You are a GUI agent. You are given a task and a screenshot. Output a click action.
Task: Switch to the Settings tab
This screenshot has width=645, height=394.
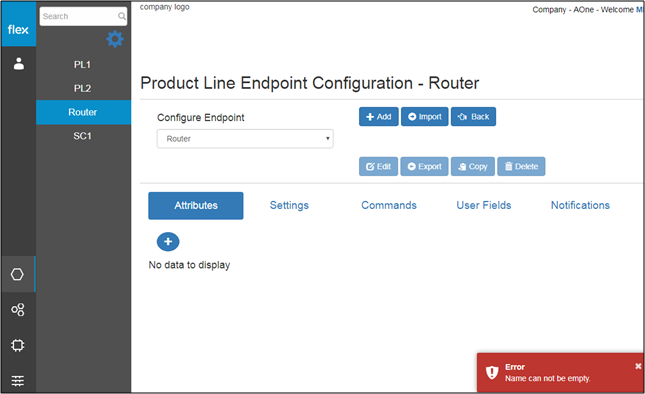[289, 205]
